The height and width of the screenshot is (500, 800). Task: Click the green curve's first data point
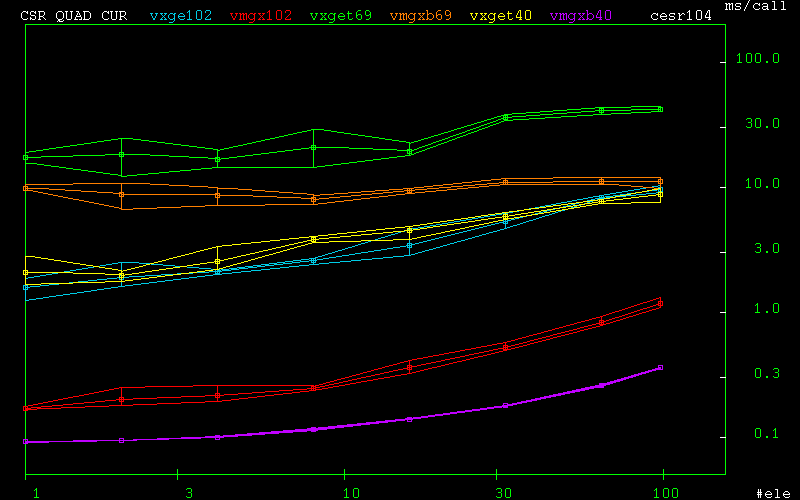pos(26,158)
